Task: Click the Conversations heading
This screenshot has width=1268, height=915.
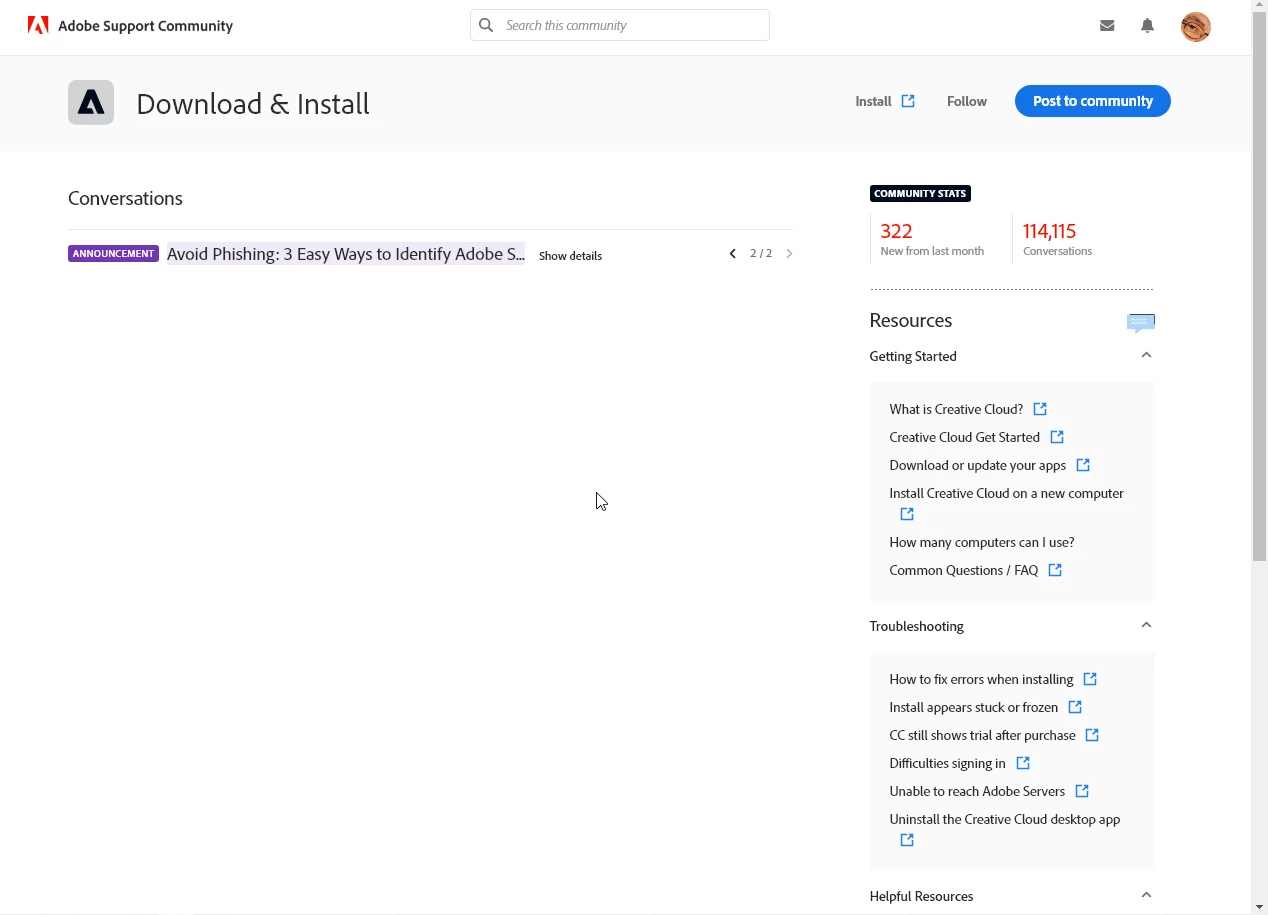Action: pos(125,198)
